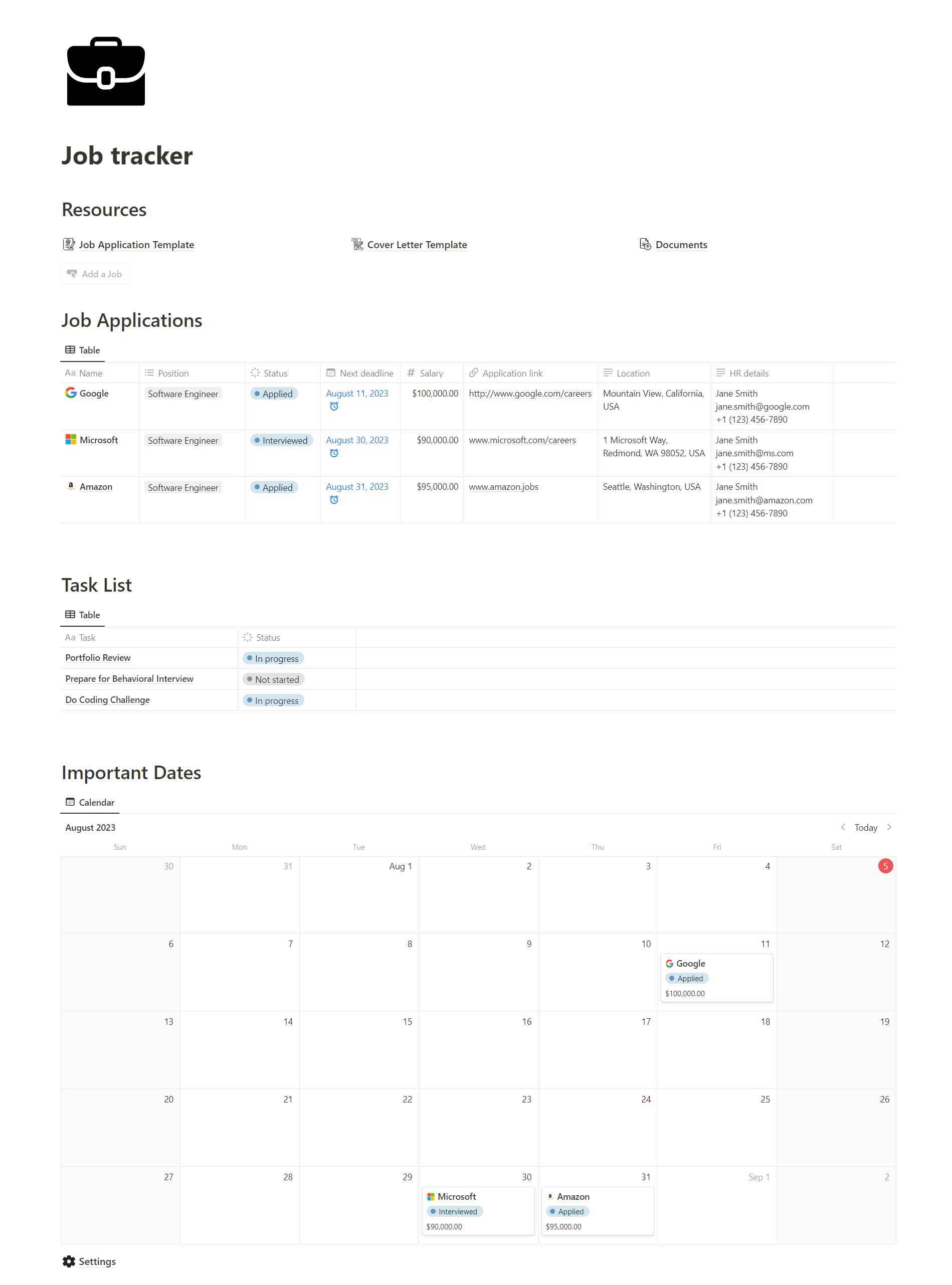Open the Amazon calendar card on August 31
This screenshot has height=1285, width=952.
(598, 1211)
